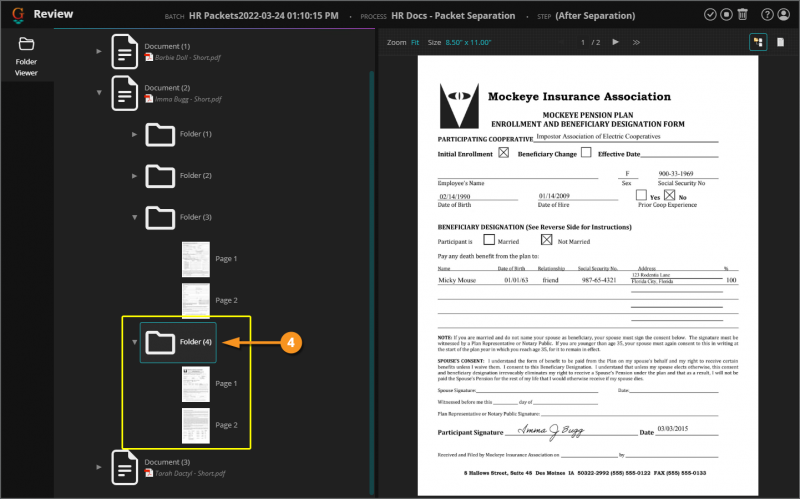Open Page 1 thumbnail under Folder (4)
The height and width of the screenshot is (499, 800).
pos(196,384)
